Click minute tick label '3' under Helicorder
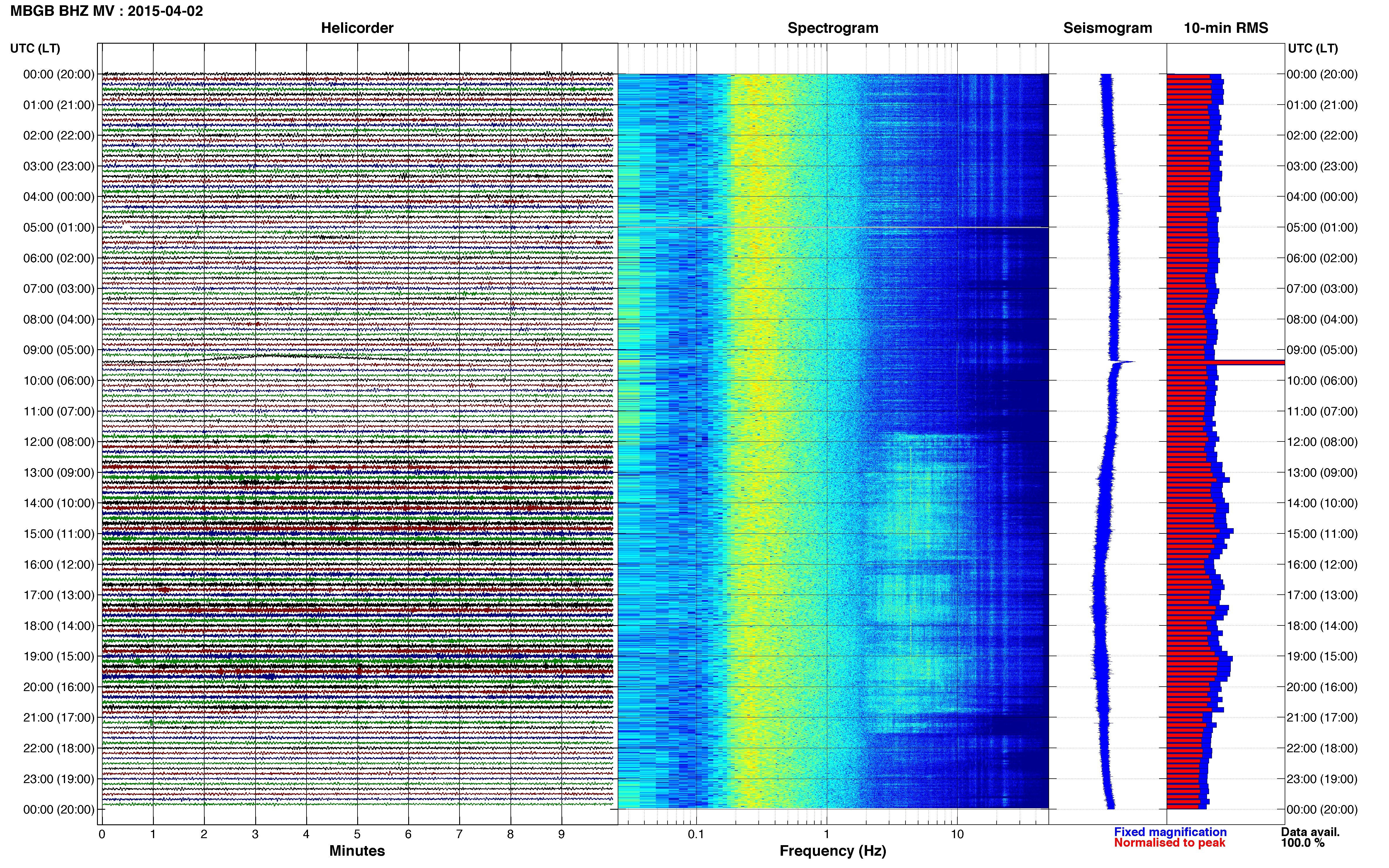This screenshot has width=1389, height=868. pos(255,834)
